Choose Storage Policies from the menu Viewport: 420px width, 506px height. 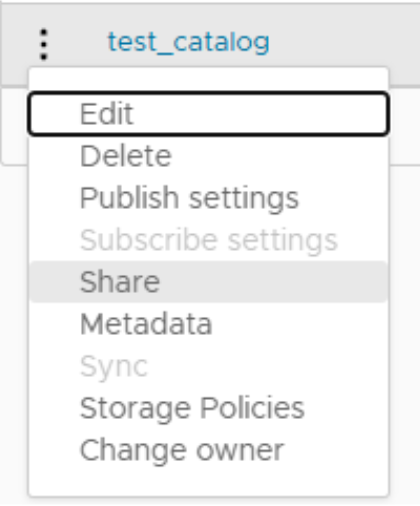(209, 408)
